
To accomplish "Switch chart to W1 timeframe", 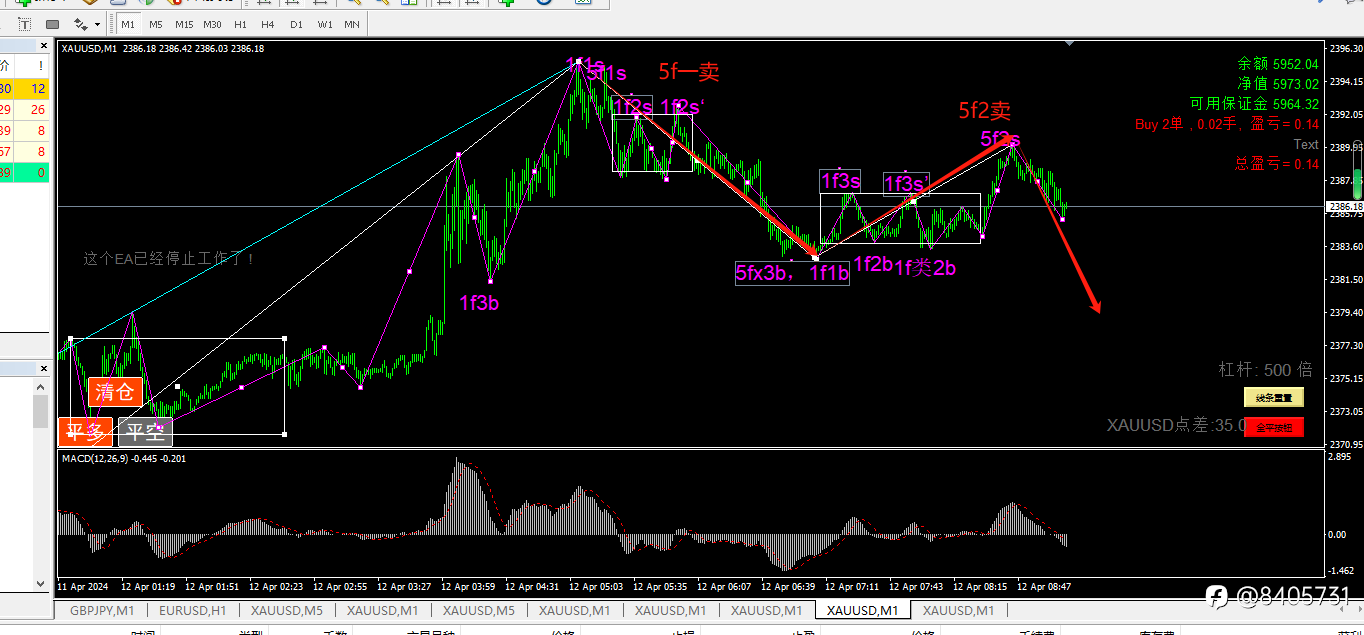I will (324, 23).
